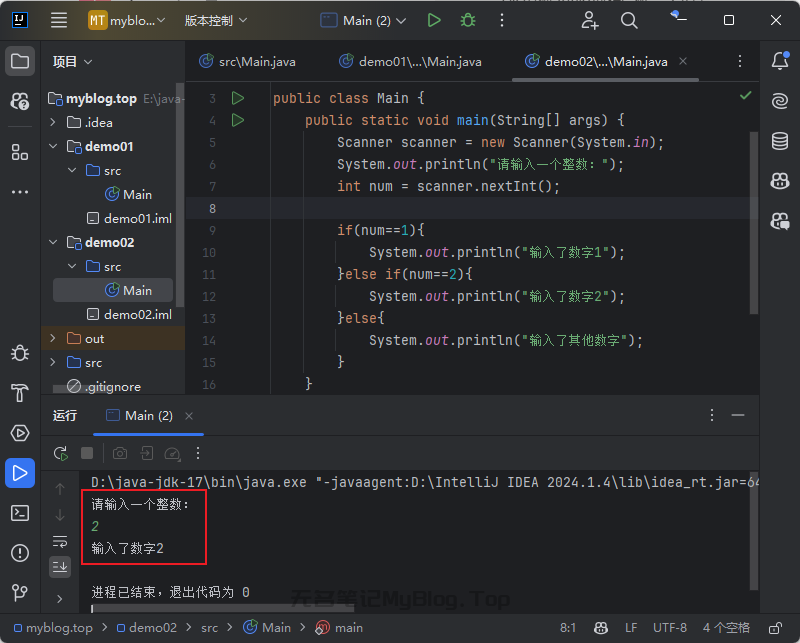Toggle read-only lock in status bar
This screenshot has width=800, height=643.
[776, 628]
